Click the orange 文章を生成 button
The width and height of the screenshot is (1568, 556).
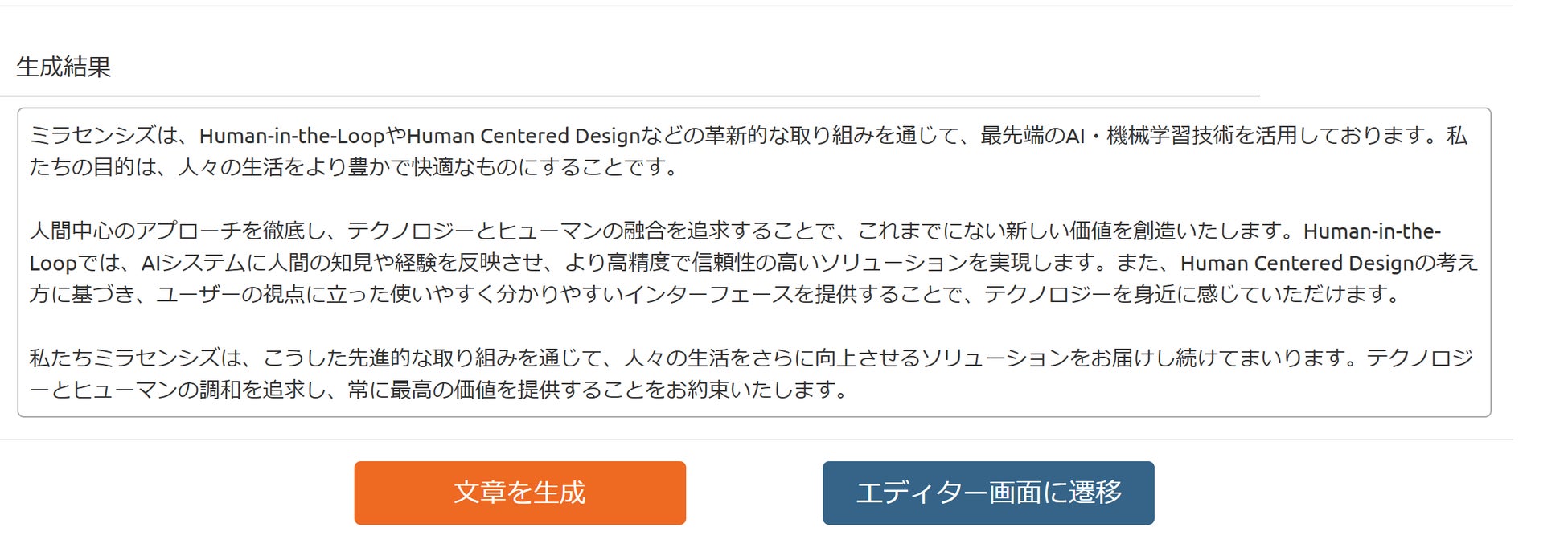point(519,493)
